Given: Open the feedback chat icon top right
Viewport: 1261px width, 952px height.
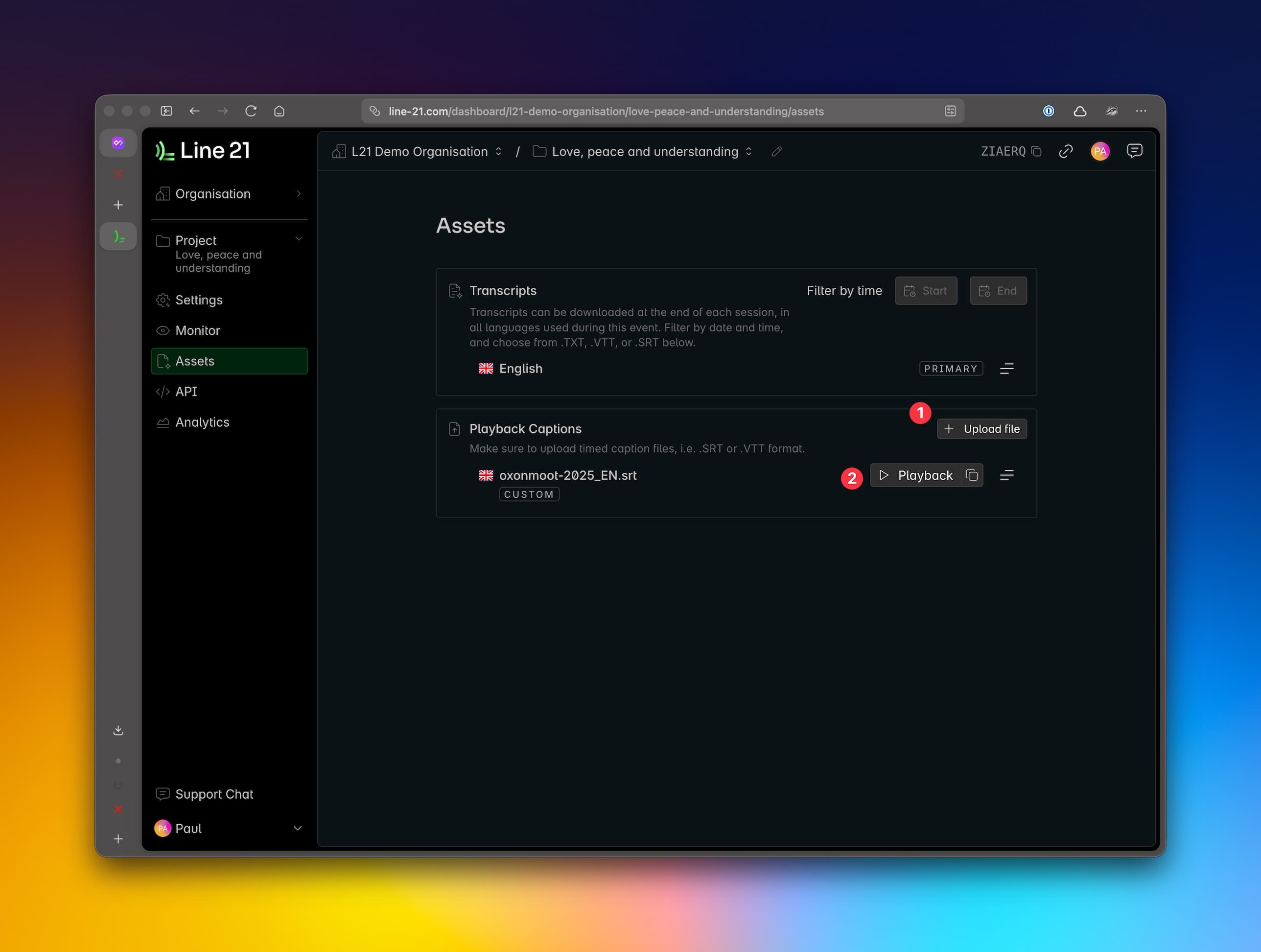Looking at the screenshot, I should (x=1134, y=150).
